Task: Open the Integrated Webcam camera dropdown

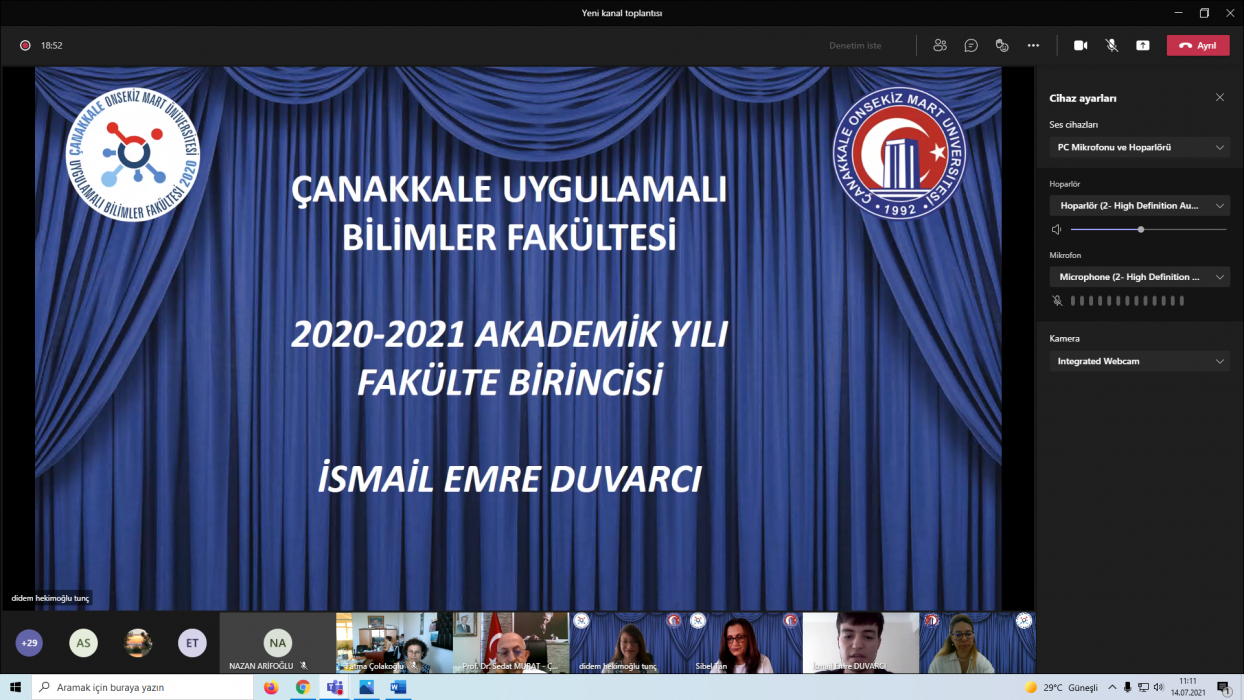Action: (1139, 361)
